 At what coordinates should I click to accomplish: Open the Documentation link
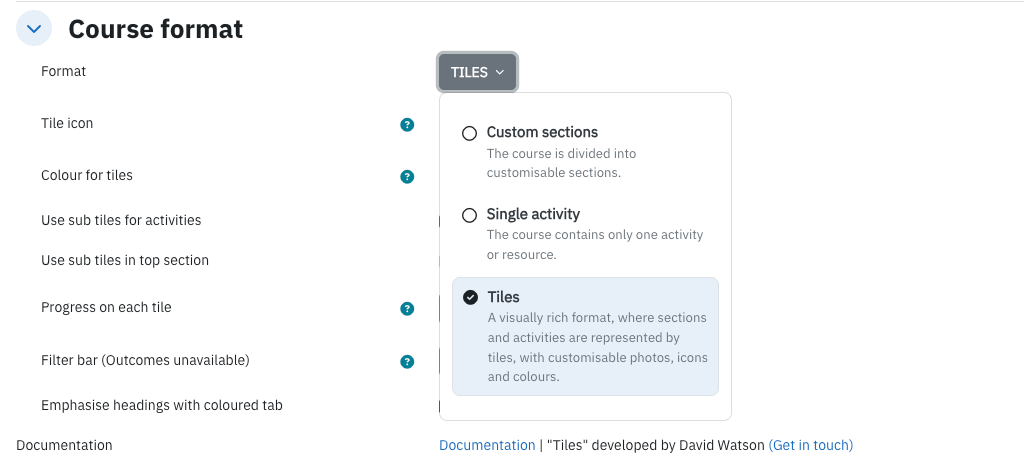tap(487, 445)
